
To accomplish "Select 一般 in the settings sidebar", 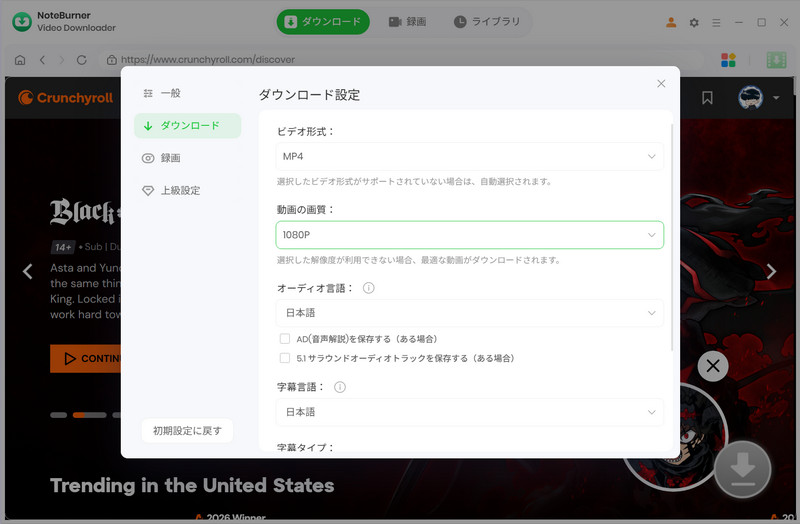I will [187, 93].
